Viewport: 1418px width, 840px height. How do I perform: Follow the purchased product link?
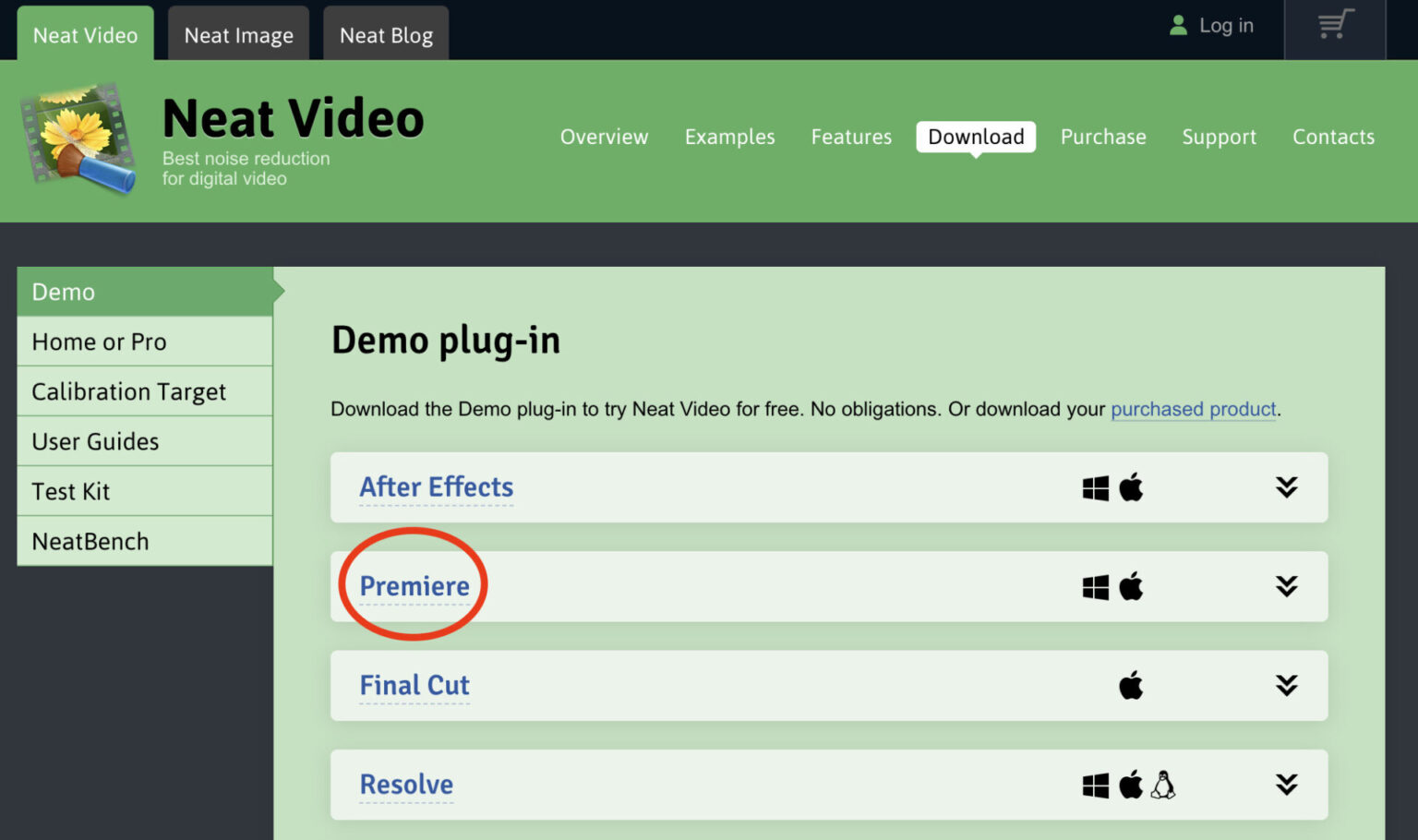1194,409
